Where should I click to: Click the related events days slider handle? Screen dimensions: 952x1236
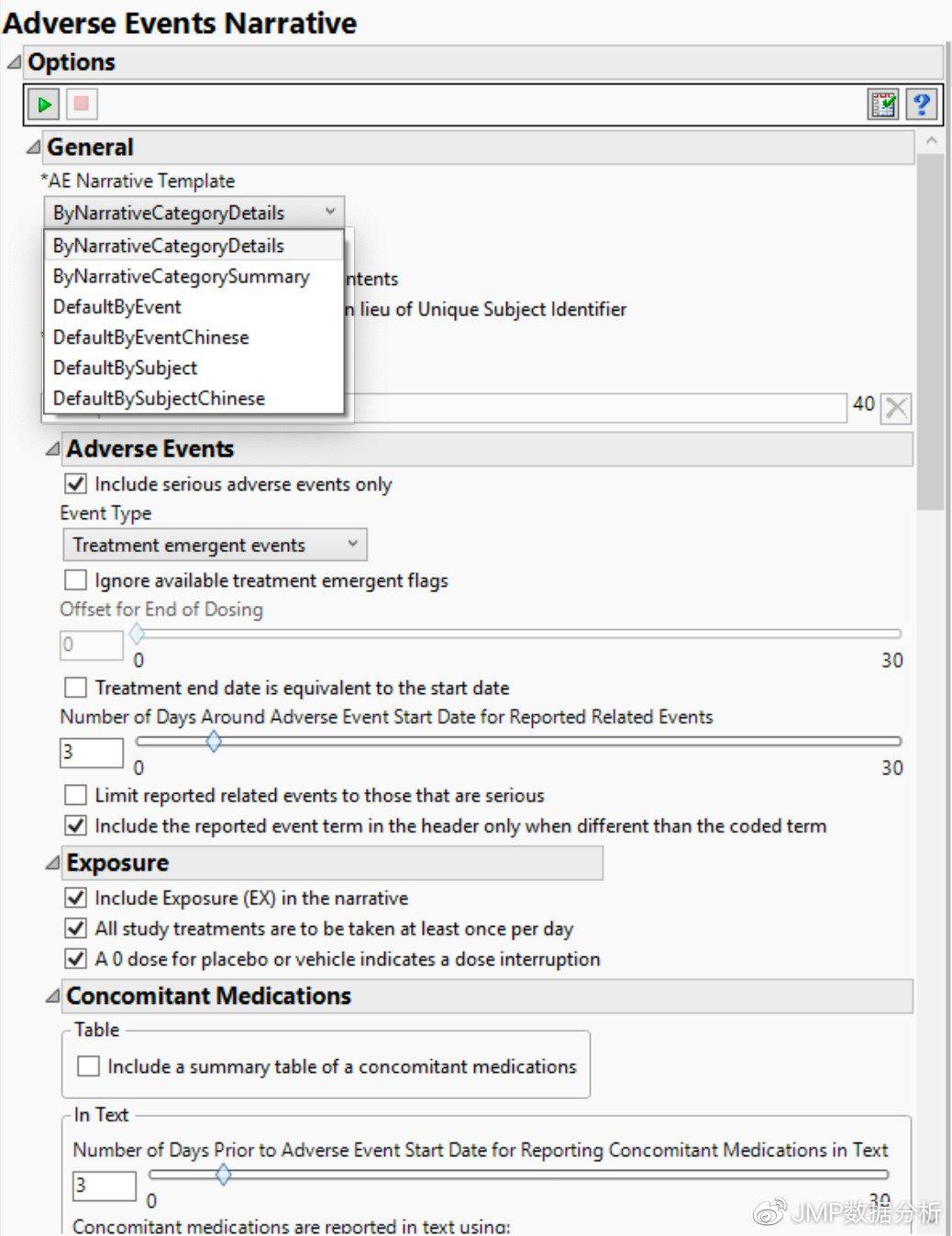click(x=213, y=742)
